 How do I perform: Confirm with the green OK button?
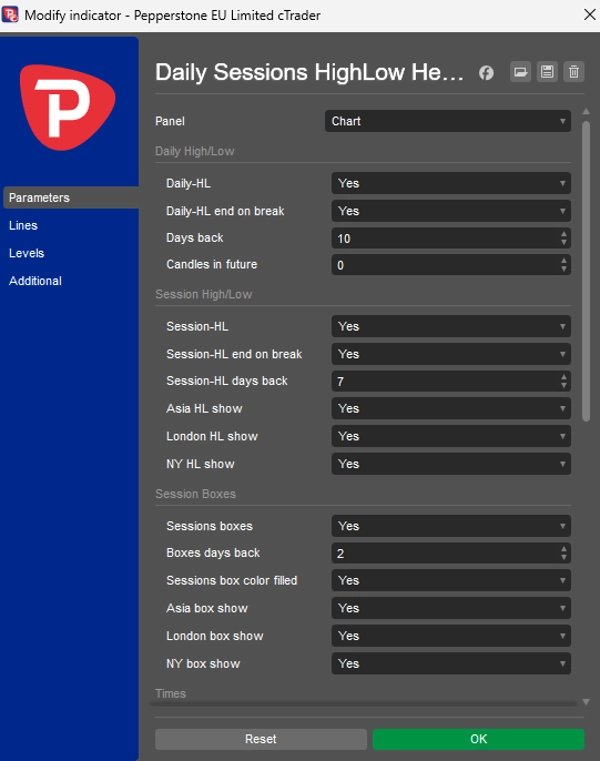(478, 739)
